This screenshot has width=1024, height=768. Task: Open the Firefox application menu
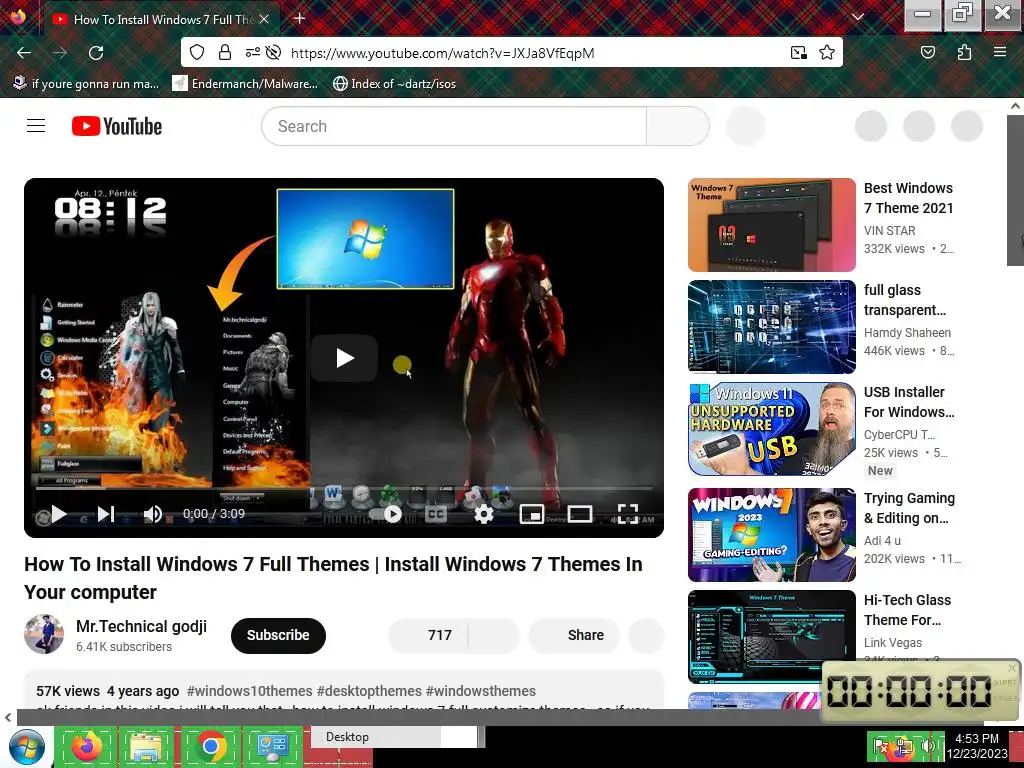tap(1000, 52)
